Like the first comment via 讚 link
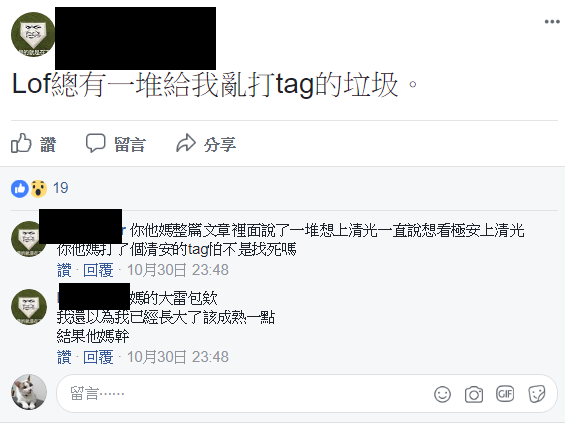This screenshot has height=423, width=565. (x=64, y=270)
